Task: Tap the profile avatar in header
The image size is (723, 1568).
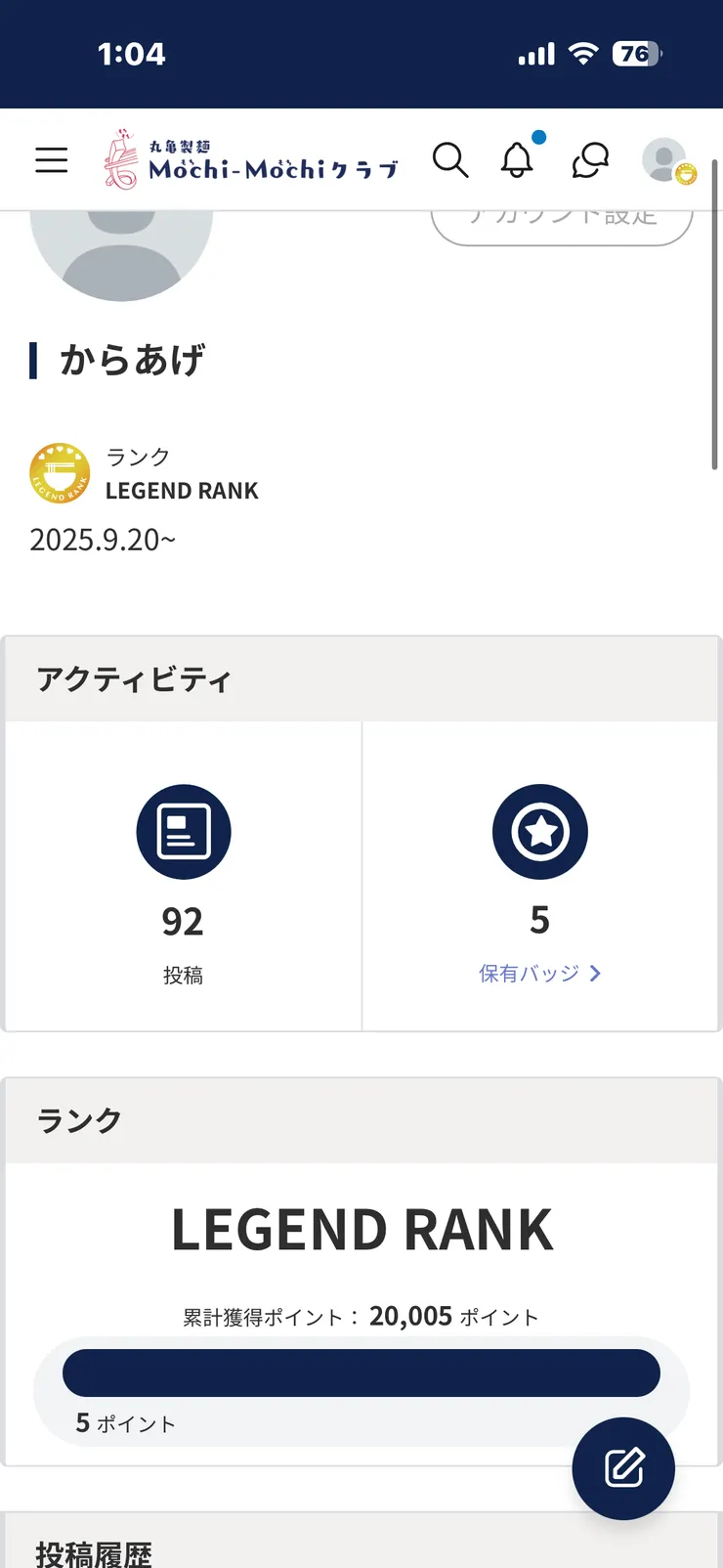Action: click(x=665, y=160)
